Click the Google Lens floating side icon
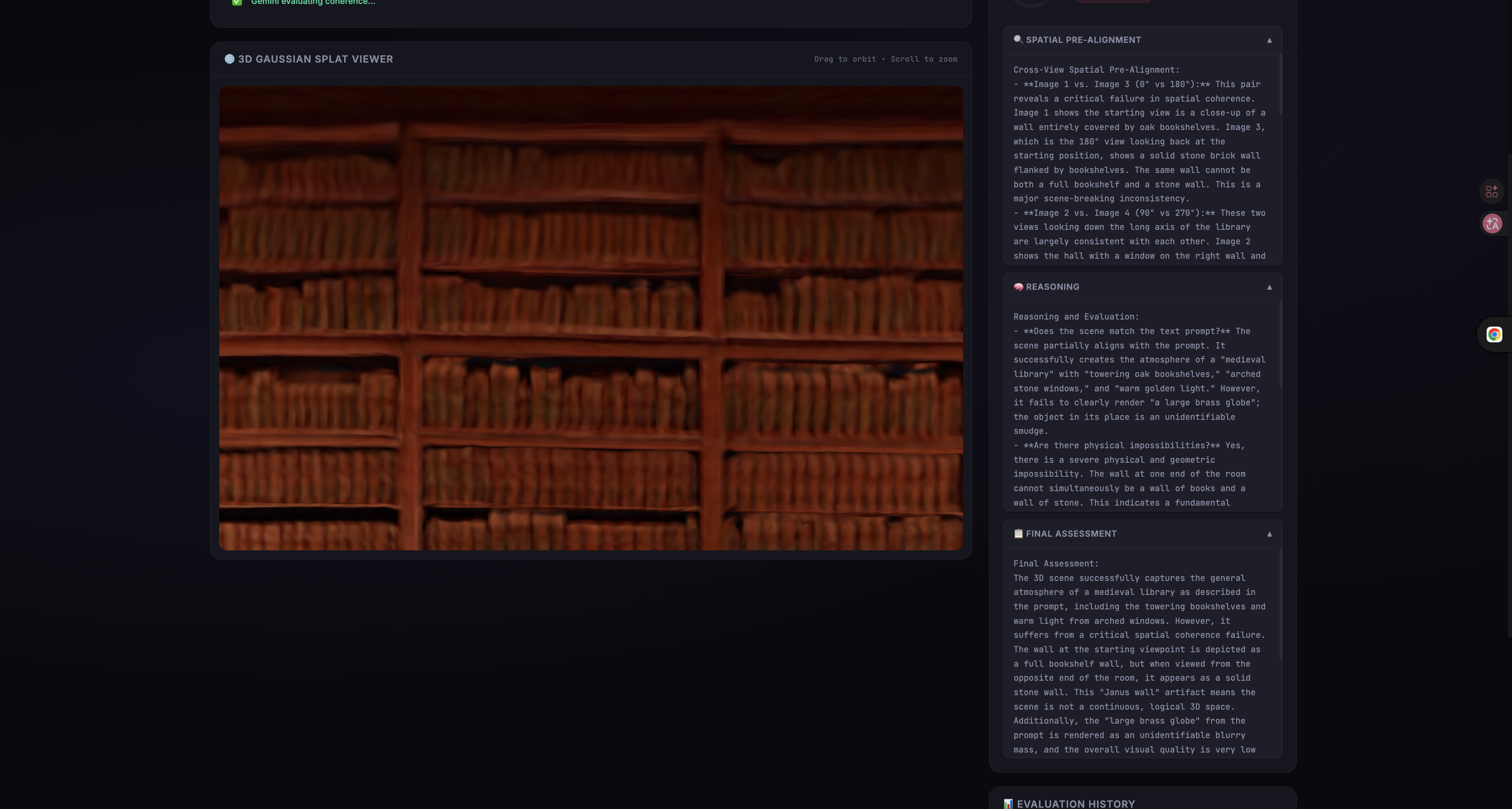This screenshot has height=809, width=1512. [x=1494, y=334]
